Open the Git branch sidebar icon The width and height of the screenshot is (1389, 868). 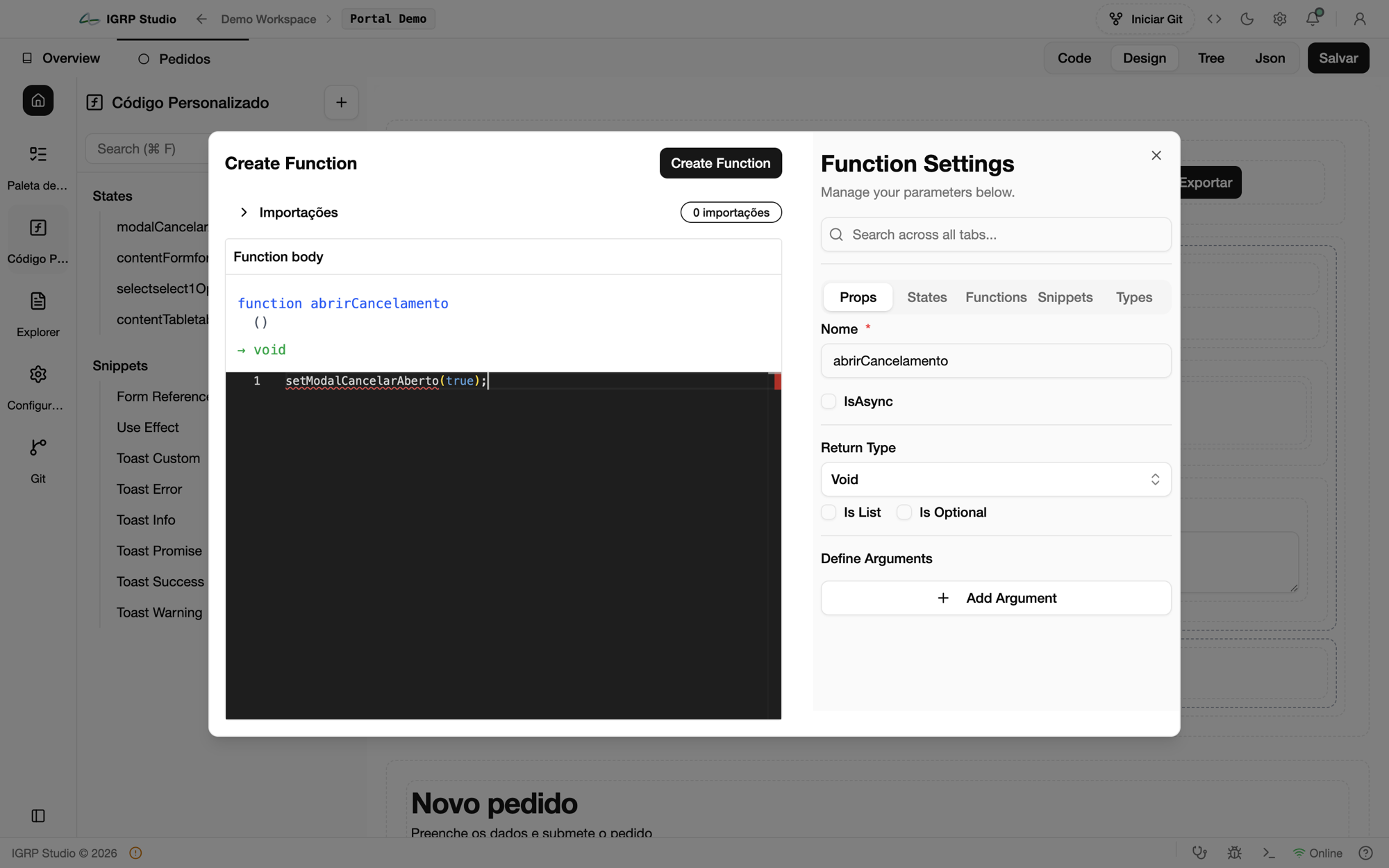(38, 447)
